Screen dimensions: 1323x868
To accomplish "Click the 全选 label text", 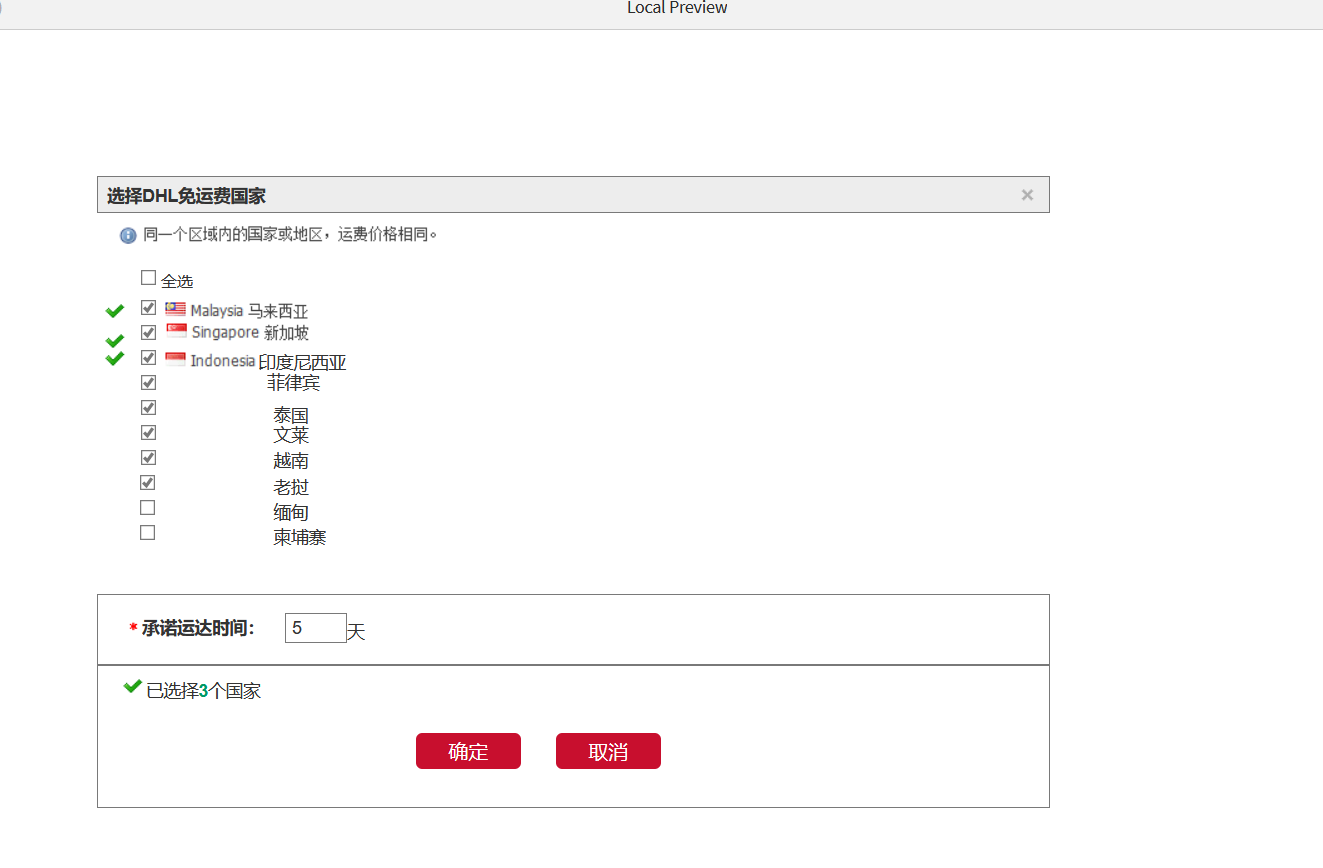I will click(x=177, y=282).
